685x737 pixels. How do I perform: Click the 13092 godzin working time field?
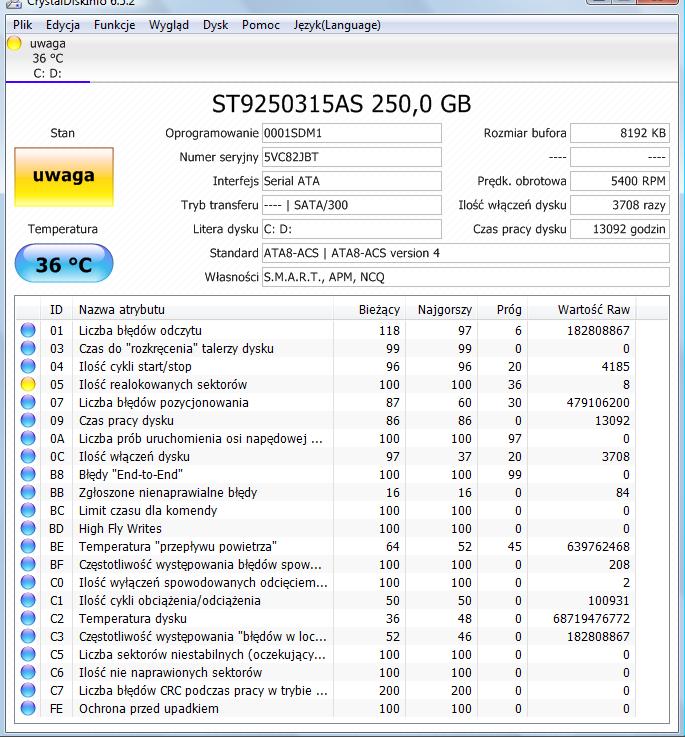point(620,229)
